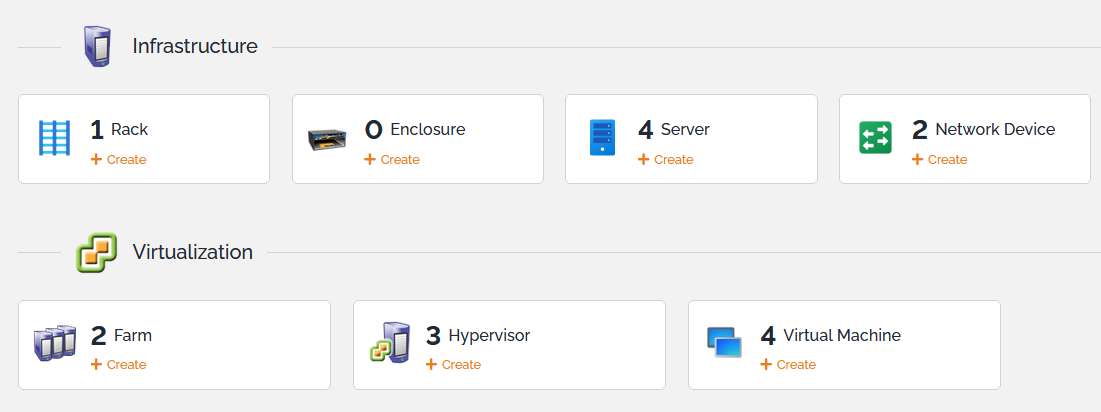
Task: Click the green Network Device icon
Action: pos(875,138)
